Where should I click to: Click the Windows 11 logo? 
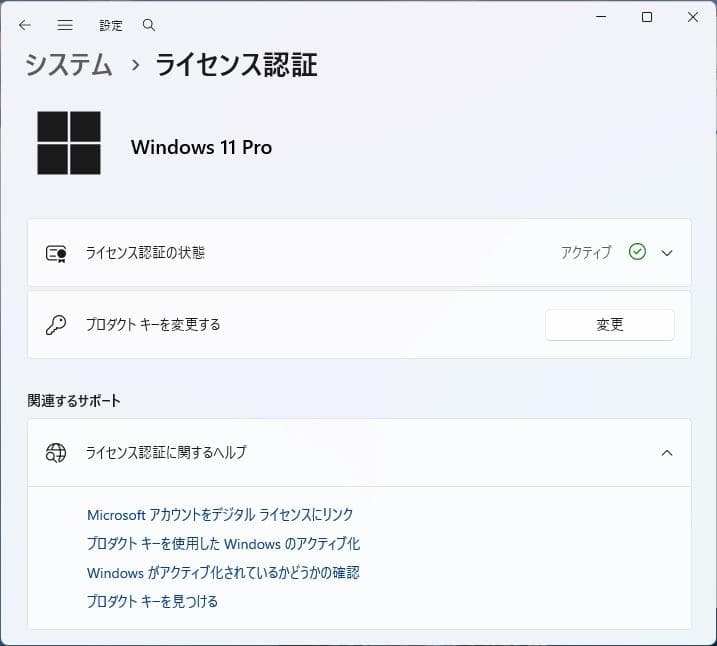tap(69, 143)
